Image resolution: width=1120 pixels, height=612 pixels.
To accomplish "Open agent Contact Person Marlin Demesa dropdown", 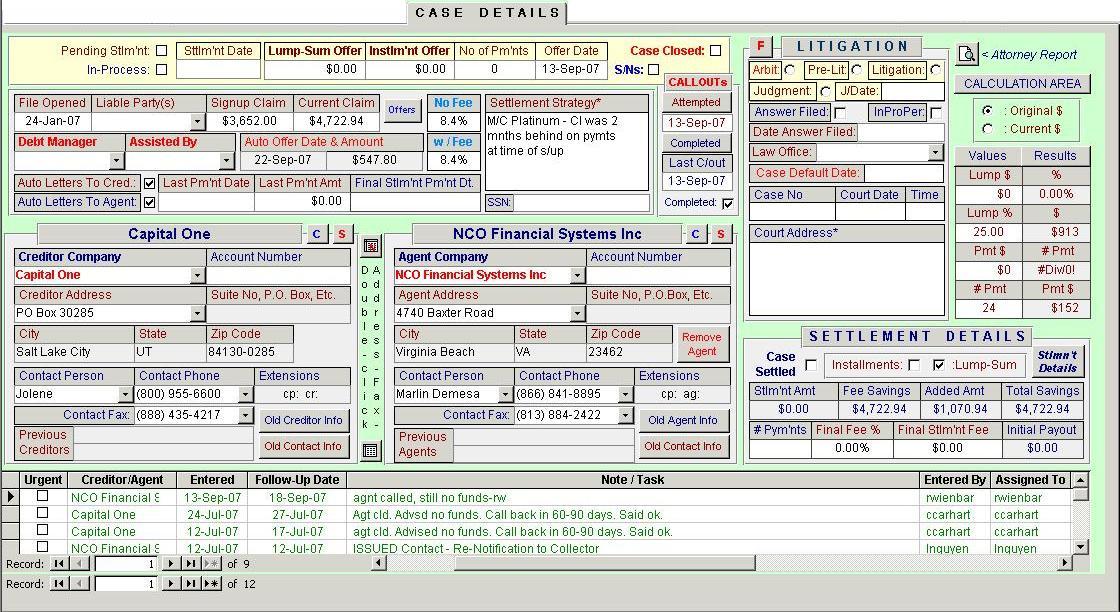I will (505, 394).
